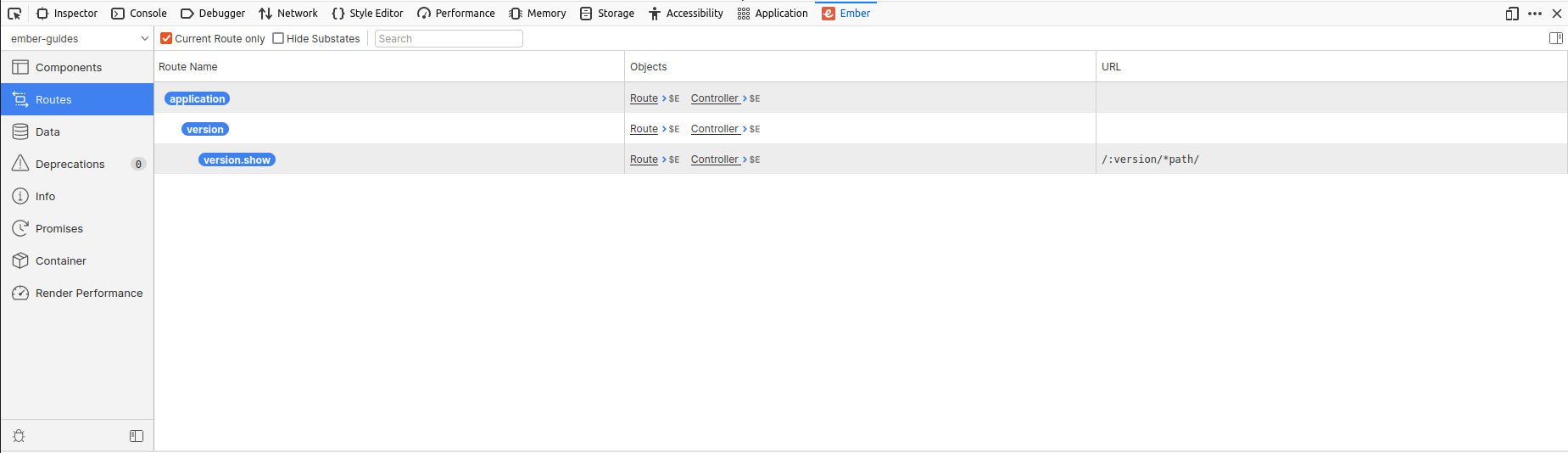Click the element picker icon
This screenshot has height=453, width=1568.
14,14
